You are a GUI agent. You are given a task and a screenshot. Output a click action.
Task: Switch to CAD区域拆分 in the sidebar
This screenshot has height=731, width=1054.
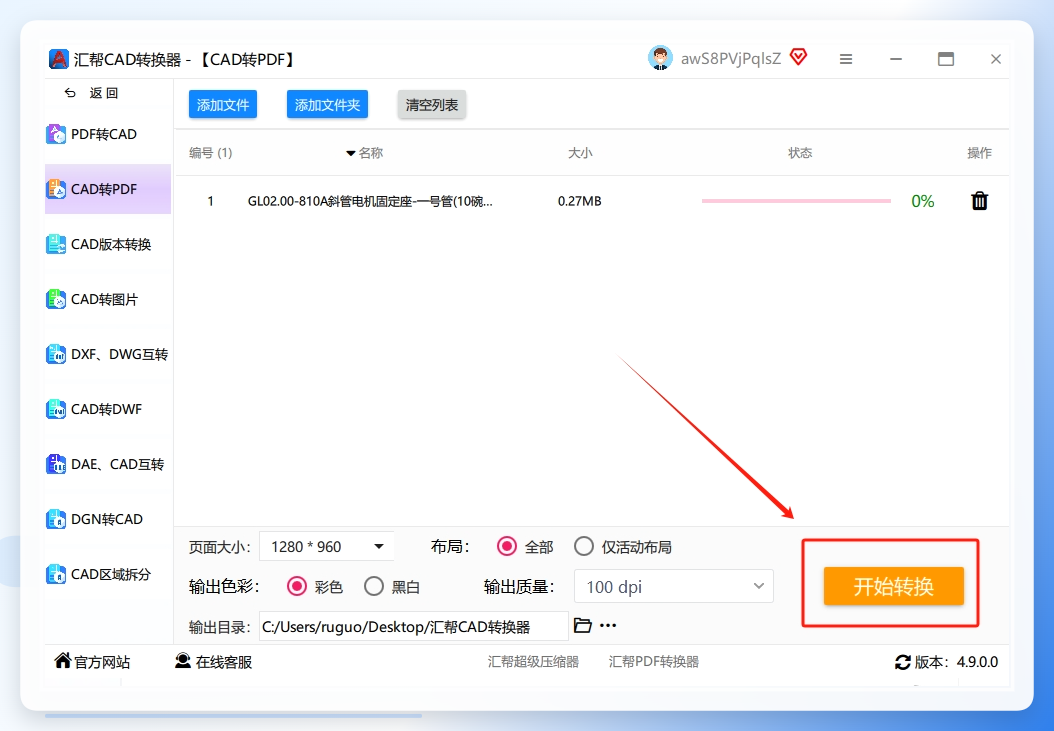(x=108, y=574)
